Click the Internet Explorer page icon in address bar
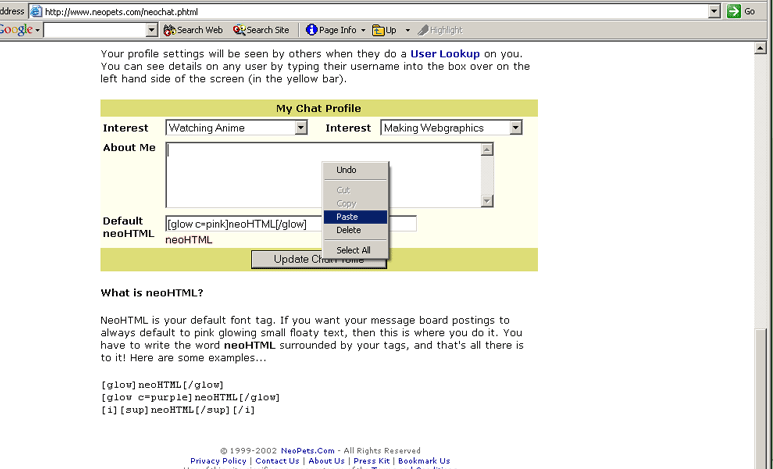773x469 pixels. tap(36, 11)
